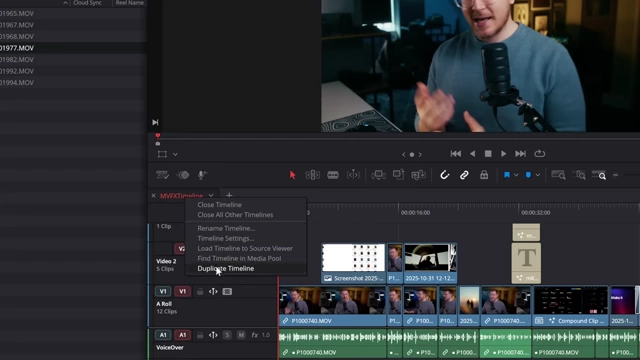Click the skip-to-end icon left of viewer

[x=155, y=122]
